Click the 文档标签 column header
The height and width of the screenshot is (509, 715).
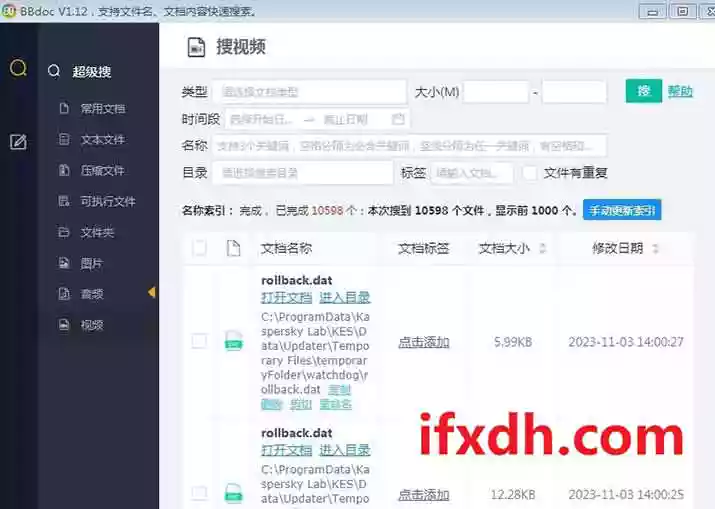tap(424, 249)
